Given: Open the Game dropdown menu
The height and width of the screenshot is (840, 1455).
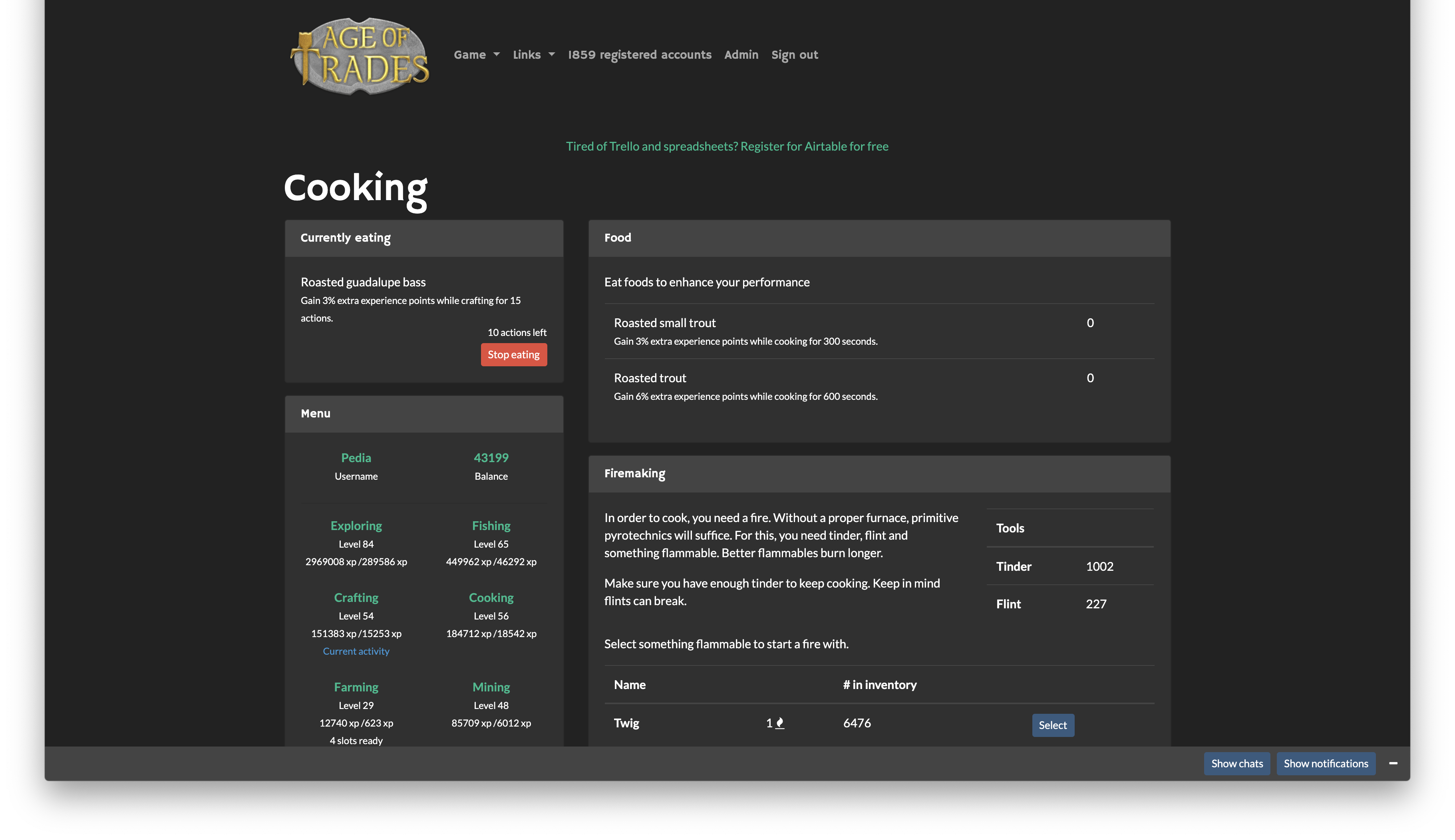Looking at the screenshot, I should (476, 55).
